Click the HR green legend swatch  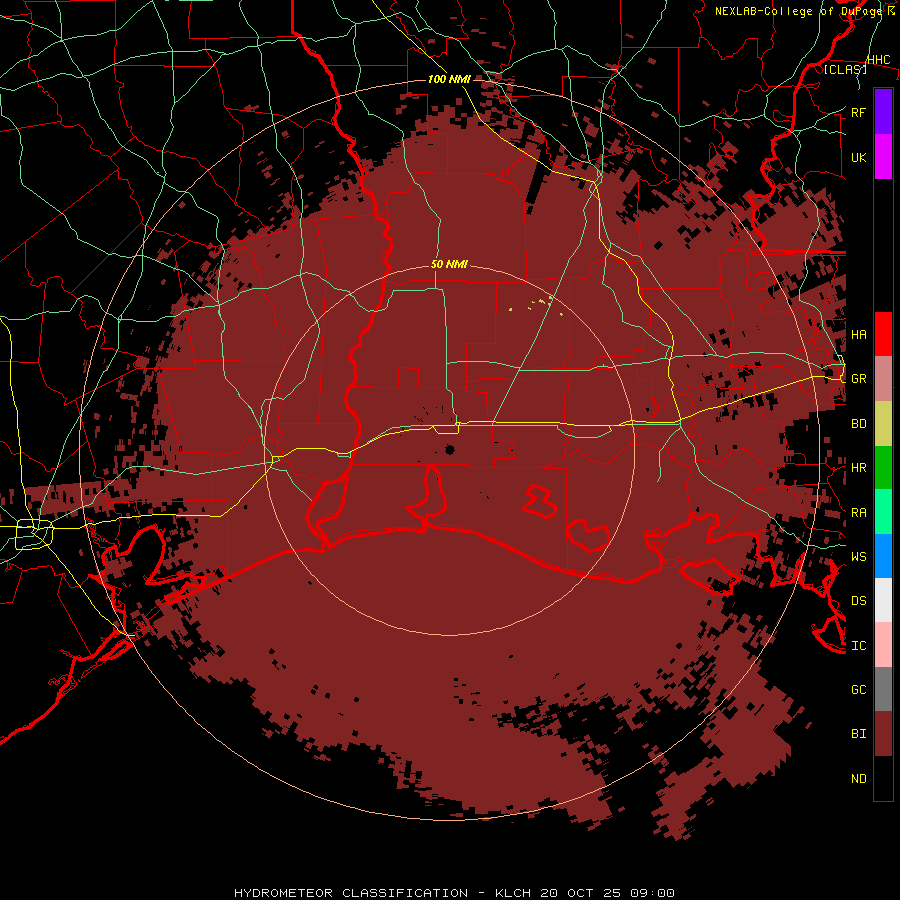(x=883, y=468)
